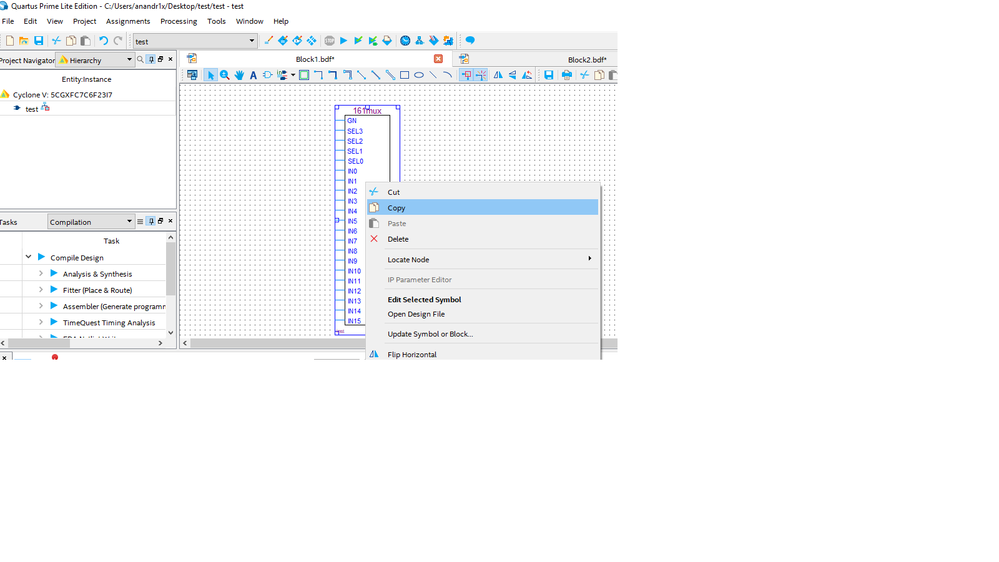Switch to the Block2.bdf tab
Screen dimensions: 999x562
(586, 60)
